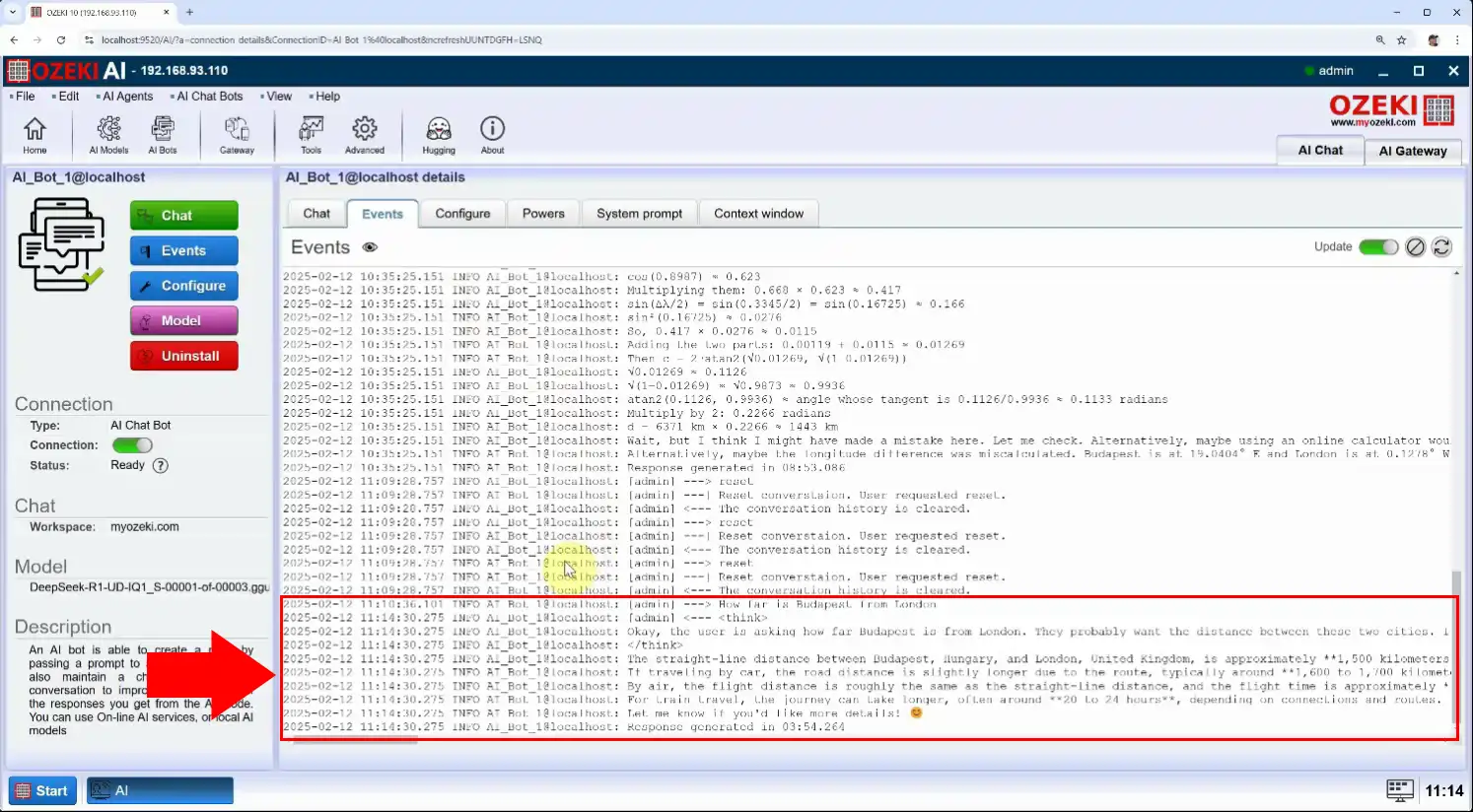Click the Status help question mark
The image size is (1473, 812).
coord(161,465)
